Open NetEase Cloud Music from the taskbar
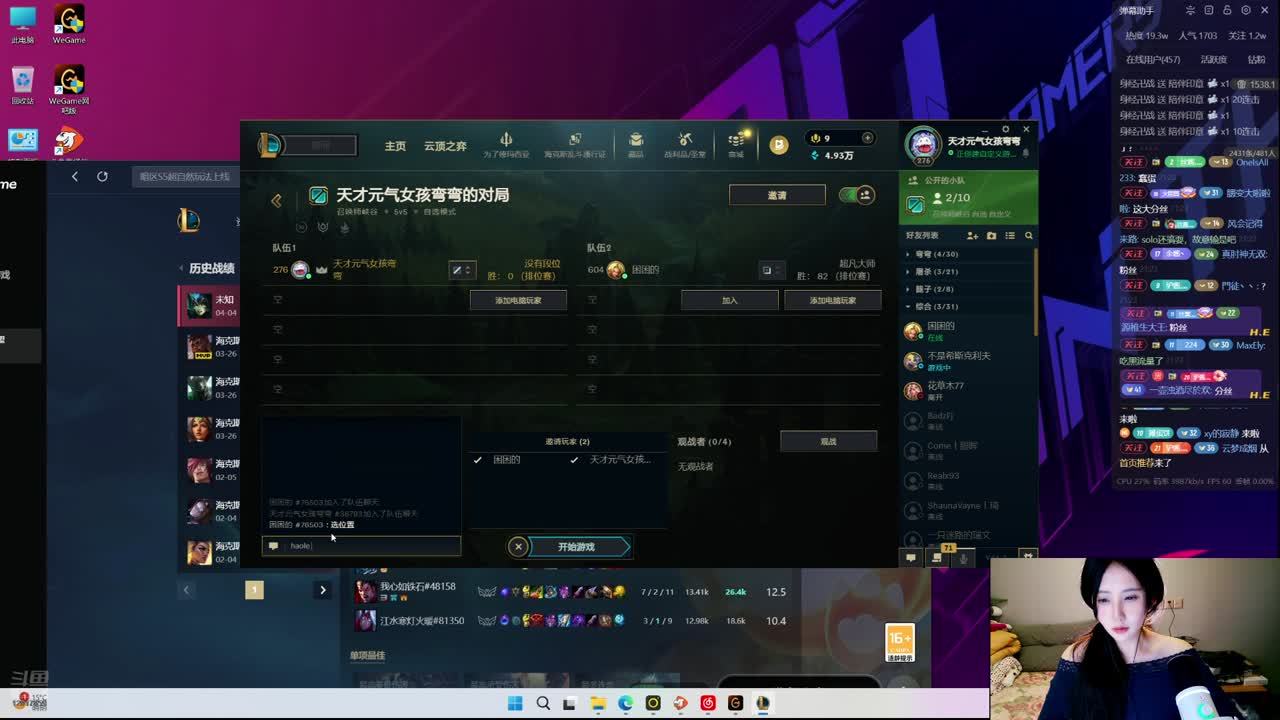The height and width of the screenshot is (720, 1280). (x=708, y=703)
